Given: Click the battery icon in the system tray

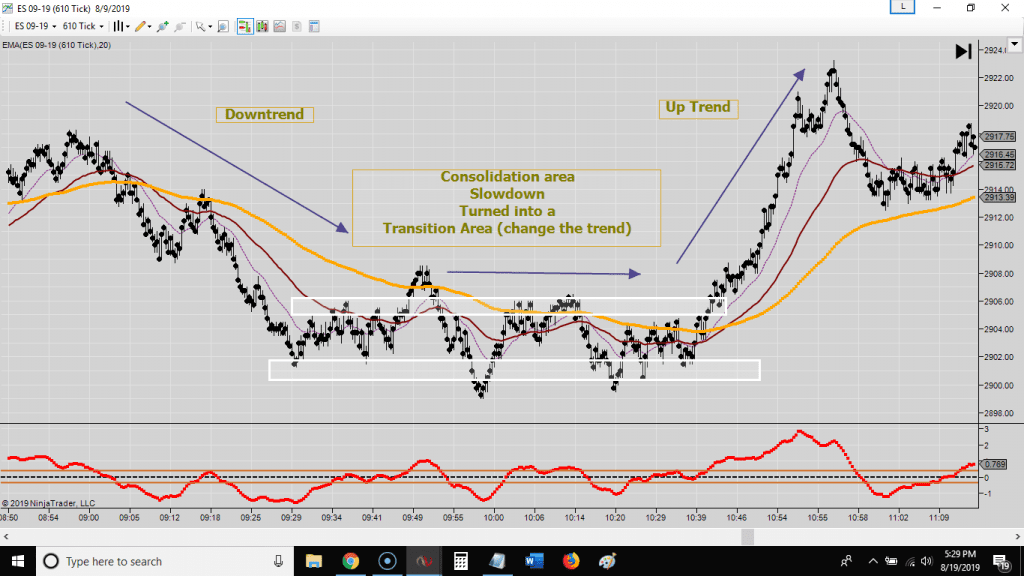Looking at the screenshot, I should point(891,561).
